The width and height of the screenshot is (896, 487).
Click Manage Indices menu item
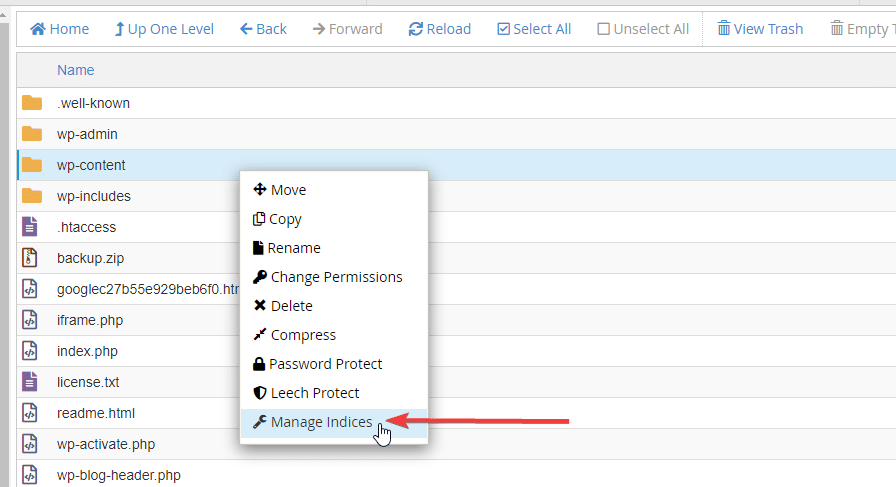(321, 422)
